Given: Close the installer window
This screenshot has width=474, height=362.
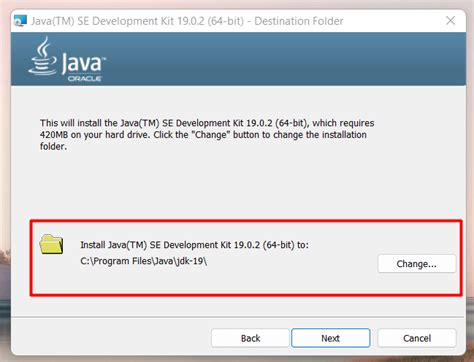Looking at the screenshot, I should click(450, 21).
